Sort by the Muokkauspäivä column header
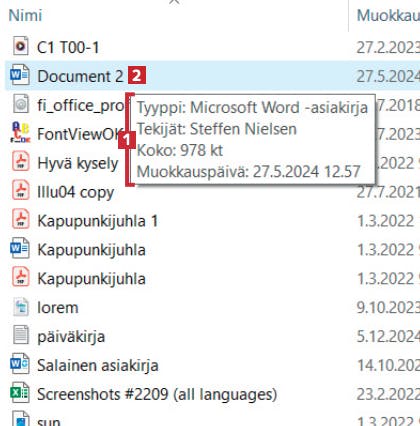The image size is (420, 426). tap(388, 16)
